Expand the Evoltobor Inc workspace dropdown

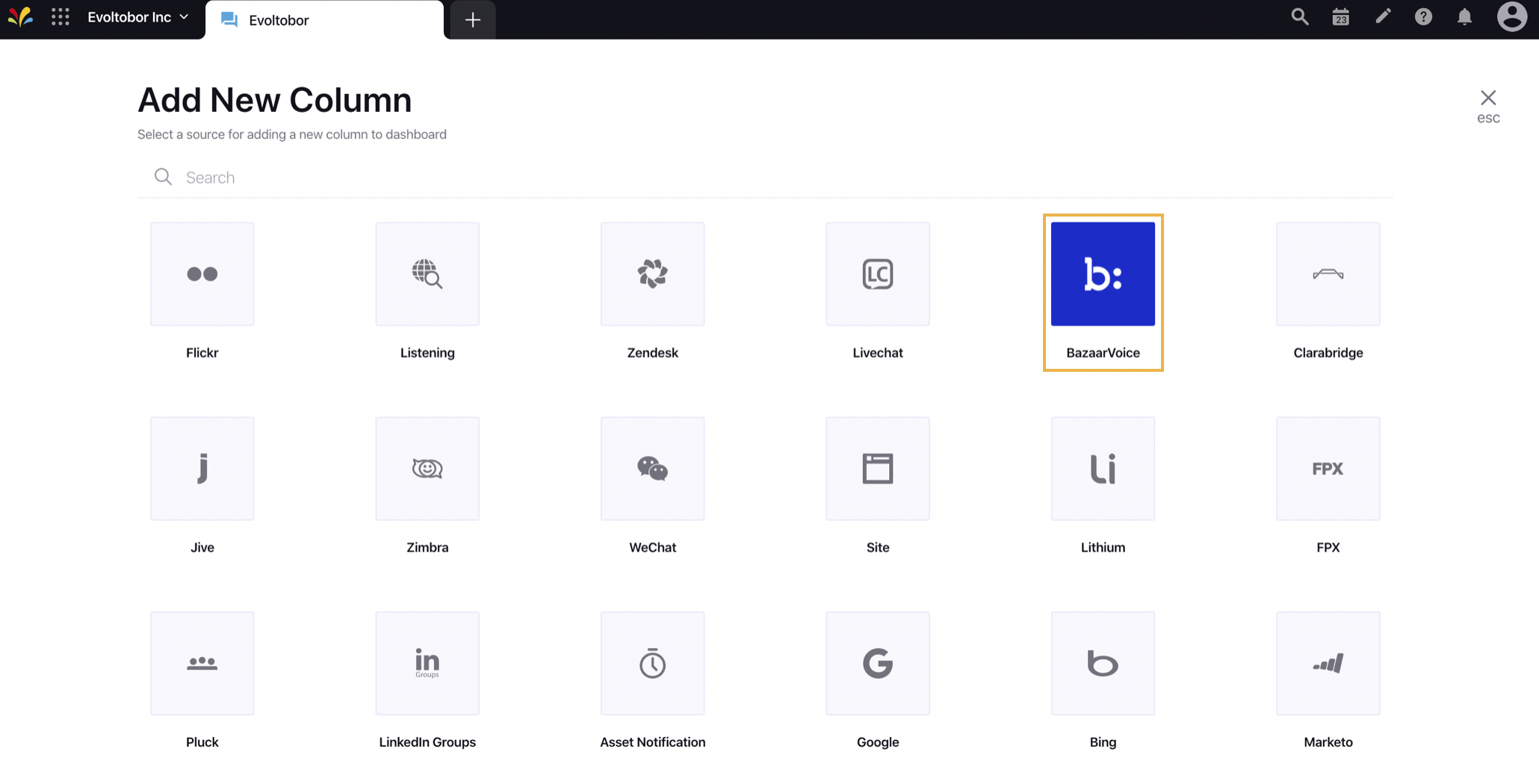click(137, 16)
